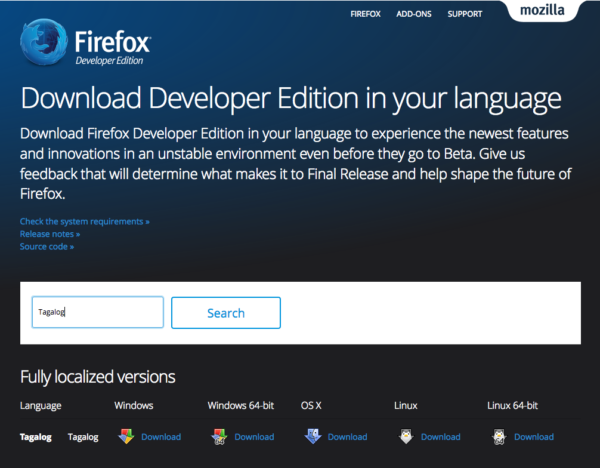Viewport: 600px width, 468px height.
Task: Click the Windows download icon for Tagalog
Action: click(126, 436)
